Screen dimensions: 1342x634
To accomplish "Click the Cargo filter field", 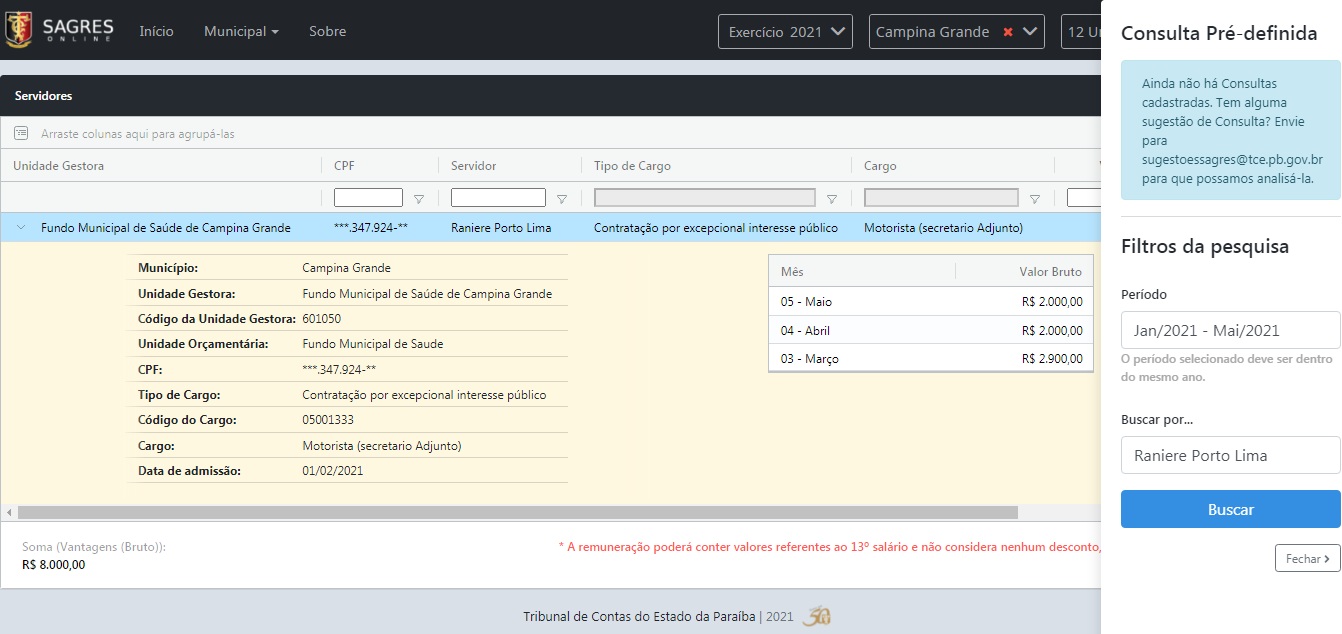I will tap(941, 198).
